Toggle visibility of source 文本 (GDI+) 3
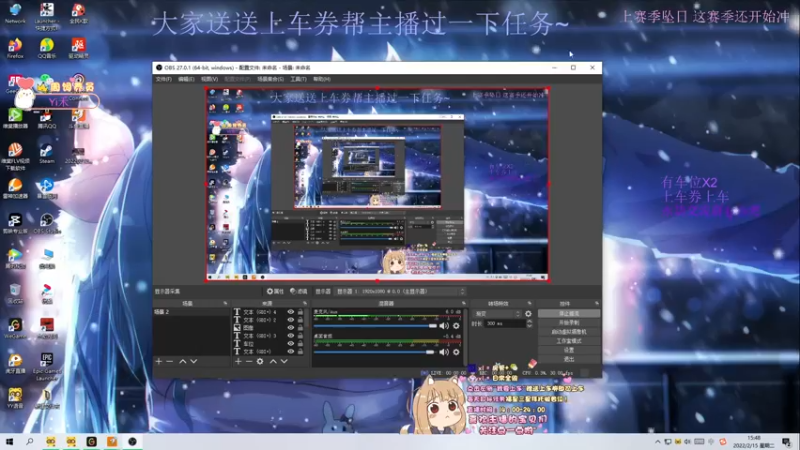This screenshot has width=800, height=450. (x=291, y=336)
